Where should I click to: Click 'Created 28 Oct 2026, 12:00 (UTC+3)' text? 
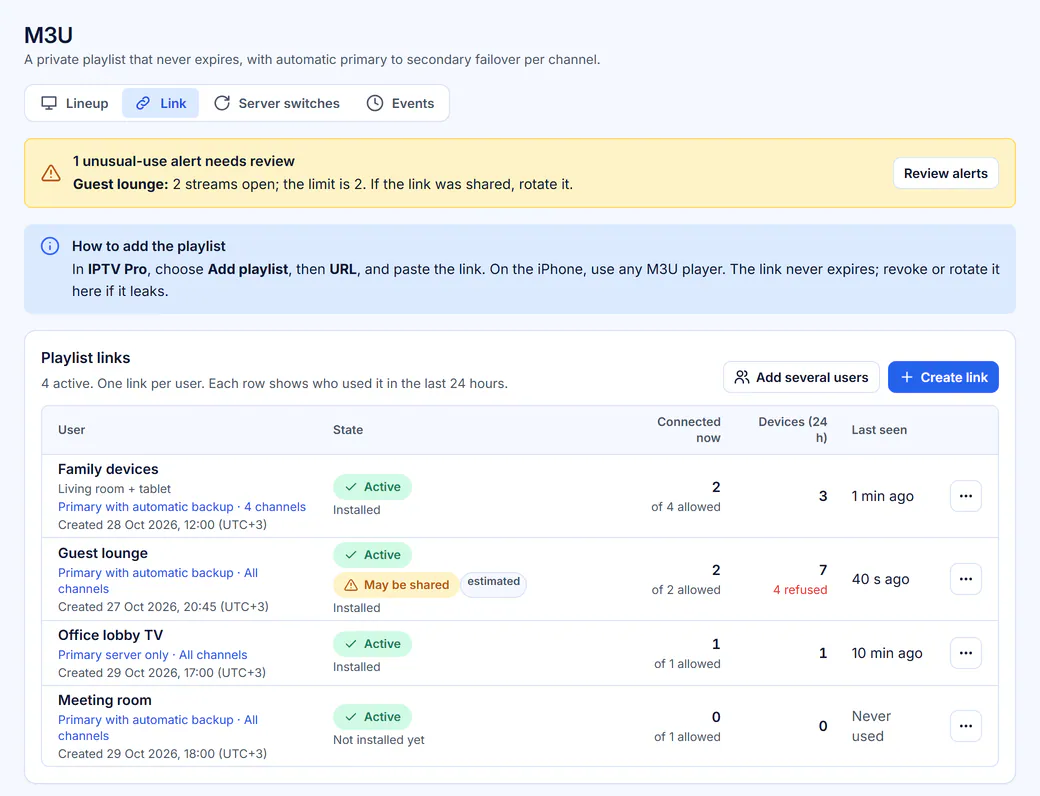click(162, 525)
